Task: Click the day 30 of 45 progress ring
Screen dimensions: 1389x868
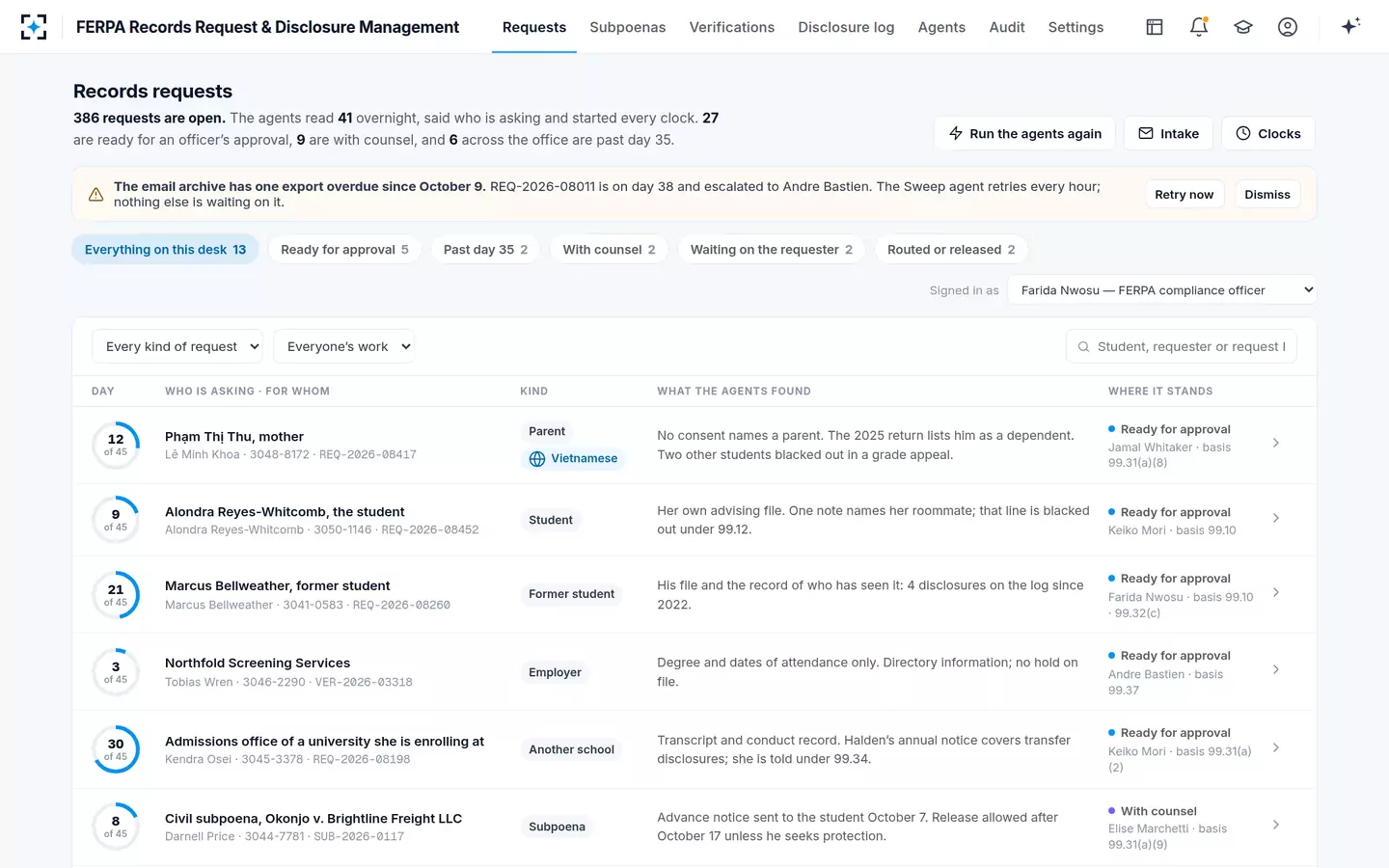Action: coord(116,749)
